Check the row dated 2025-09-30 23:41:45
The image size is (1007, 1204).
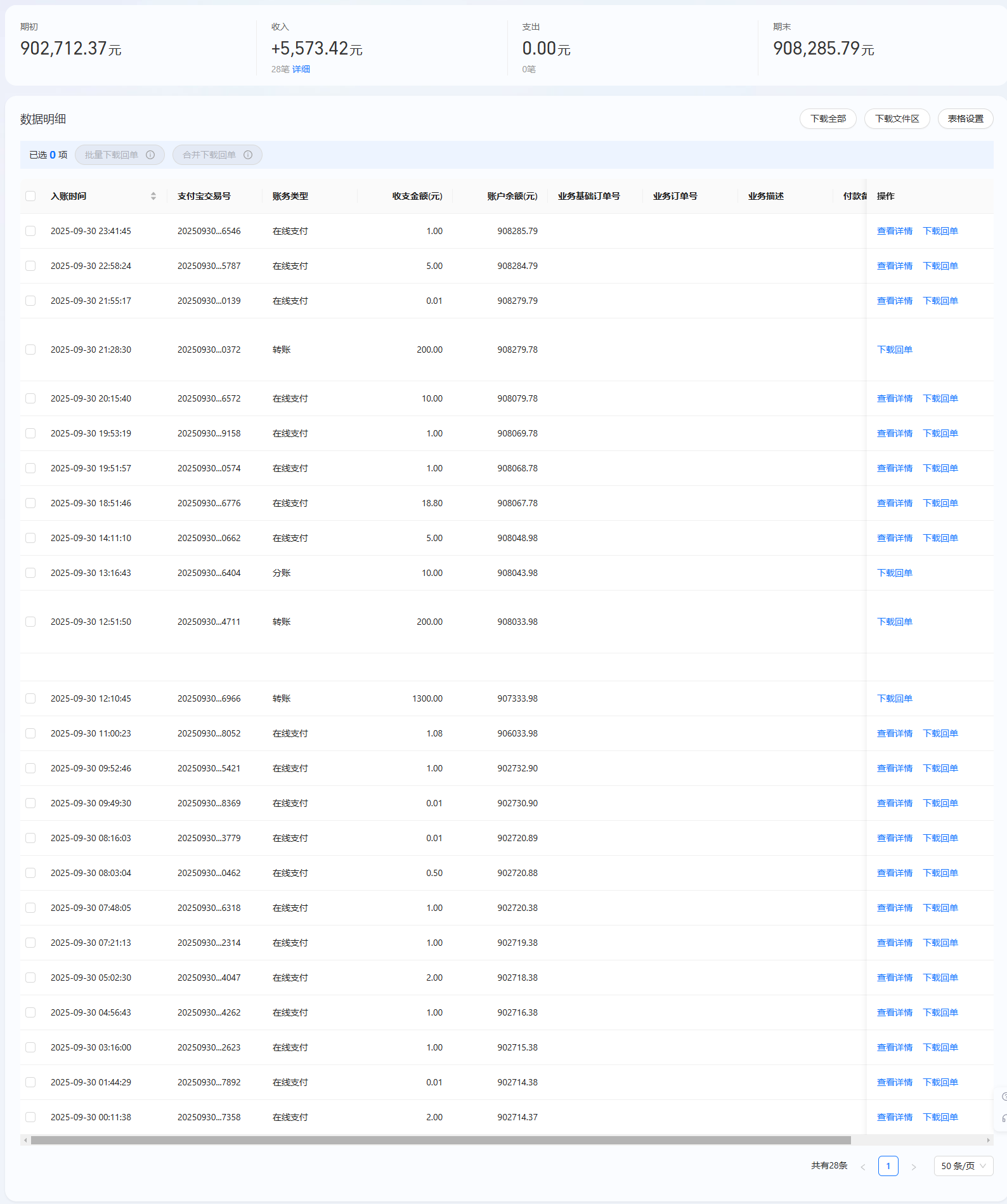[30, 231]
